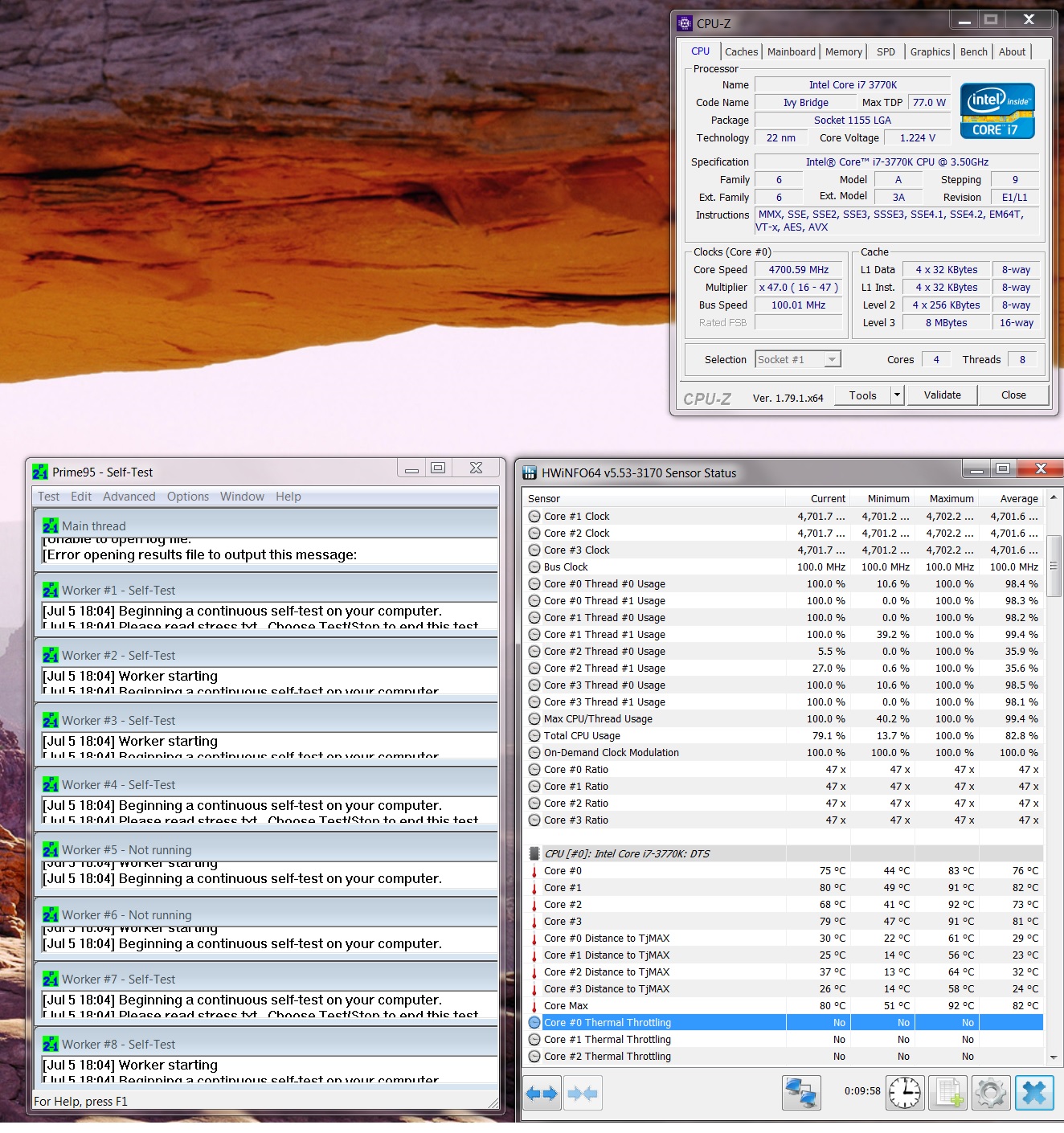The image size is (1064, 1133).
Task: Select the Core #3 Ratio sensor row
Action: (x=784, y=820)
